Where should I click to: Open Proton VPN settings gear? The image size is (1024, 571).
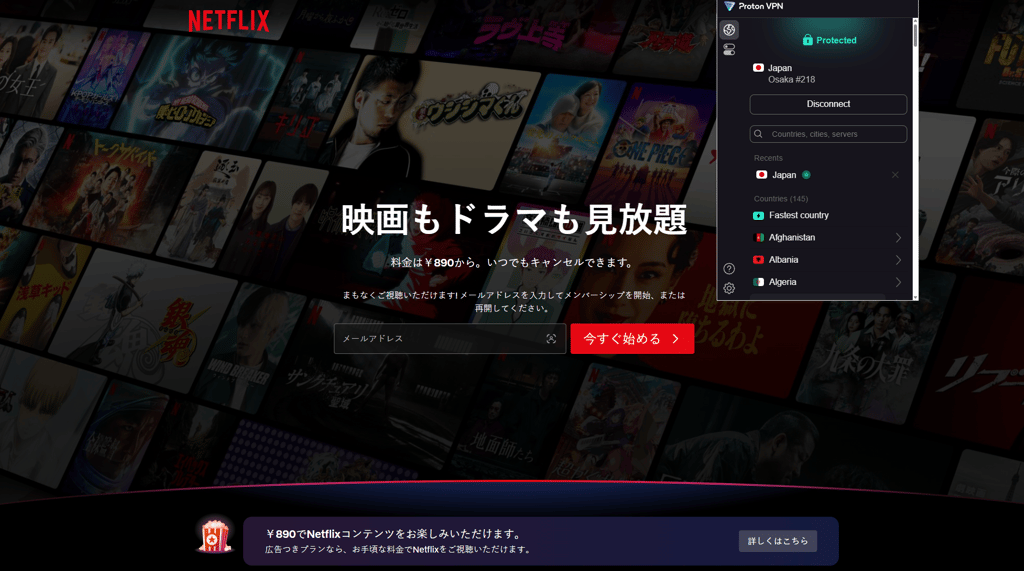[x=729, y=288]
